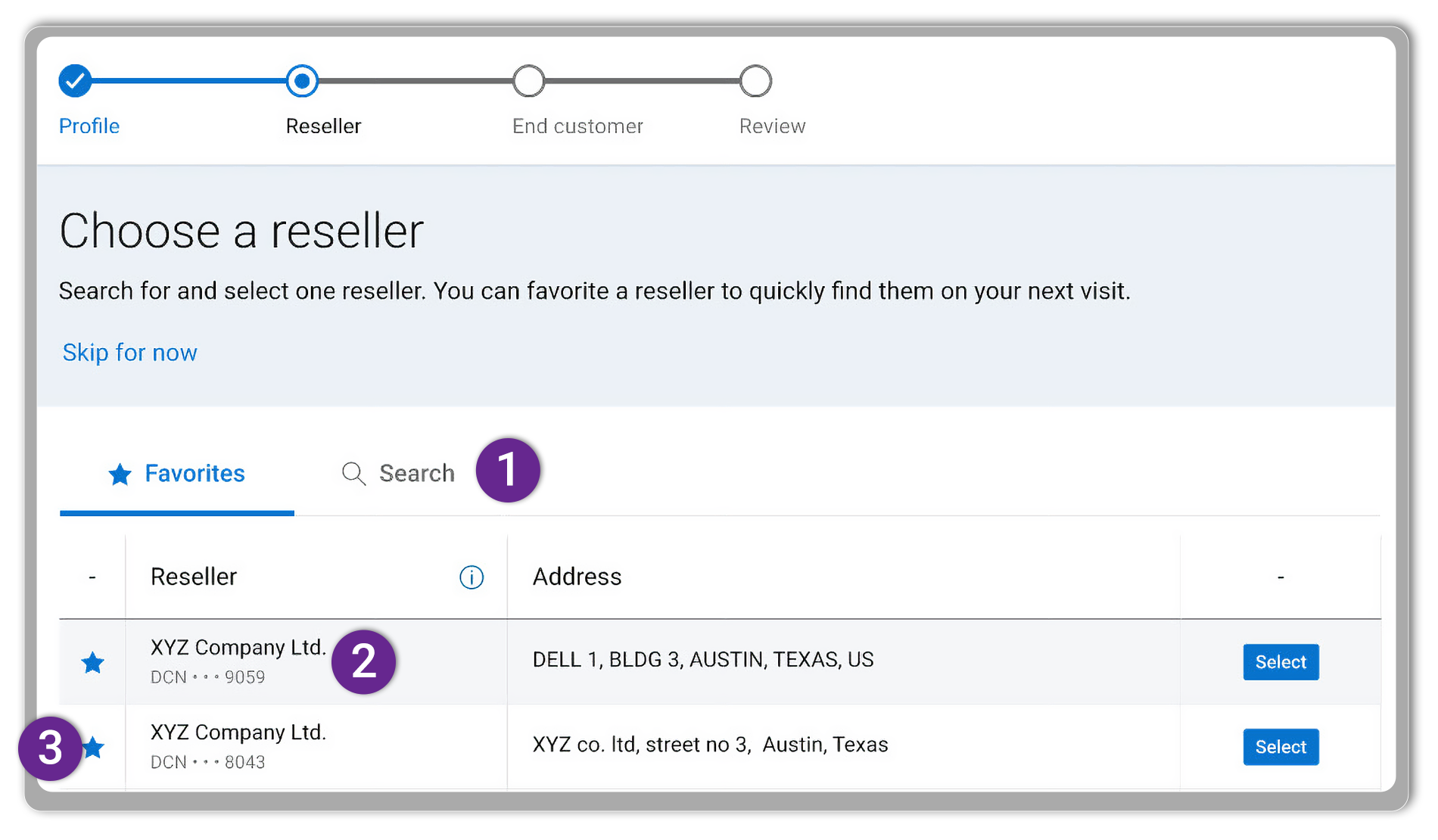Viewport: 1438px width, 840px height.
Task: Click the purple annotation badge number 3
Action: coord(50,748)
